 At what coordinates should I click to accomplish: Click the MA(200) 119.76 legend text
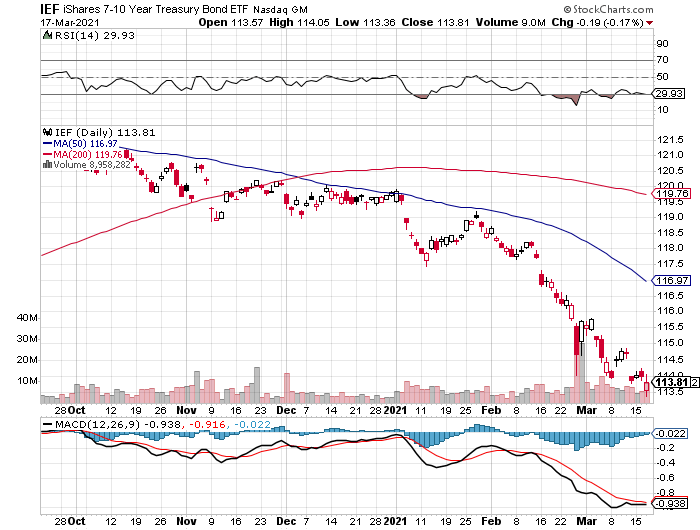pyautogui.click(x=88, y=154)
